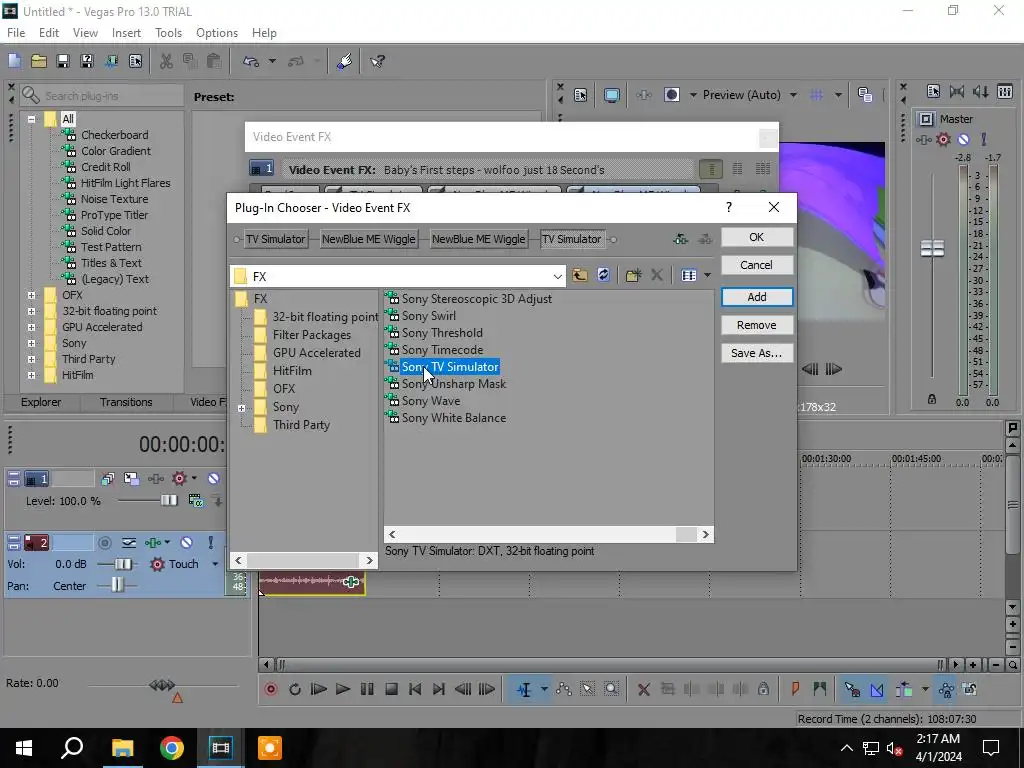Arm audio track 2 for record
This screenshot has height=768, width=1024.
coord(104,543)
